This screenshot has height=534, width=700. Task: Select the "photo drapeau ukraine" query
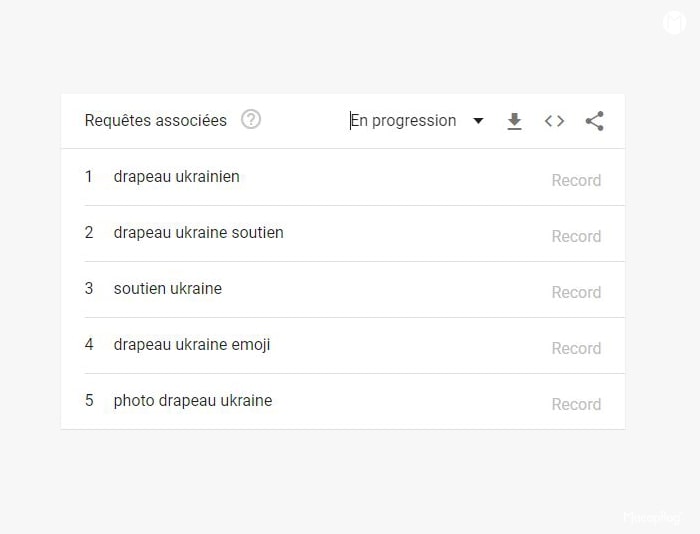click(x=192, y=401)
